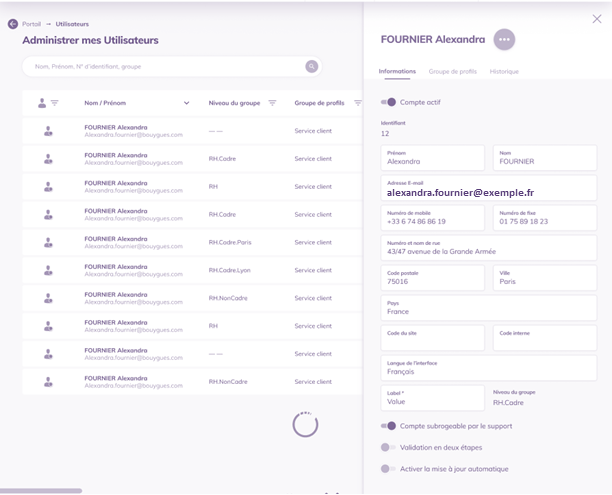
Task: Disable Compte subrogeable par le support
Action: [x=389, y=426]
